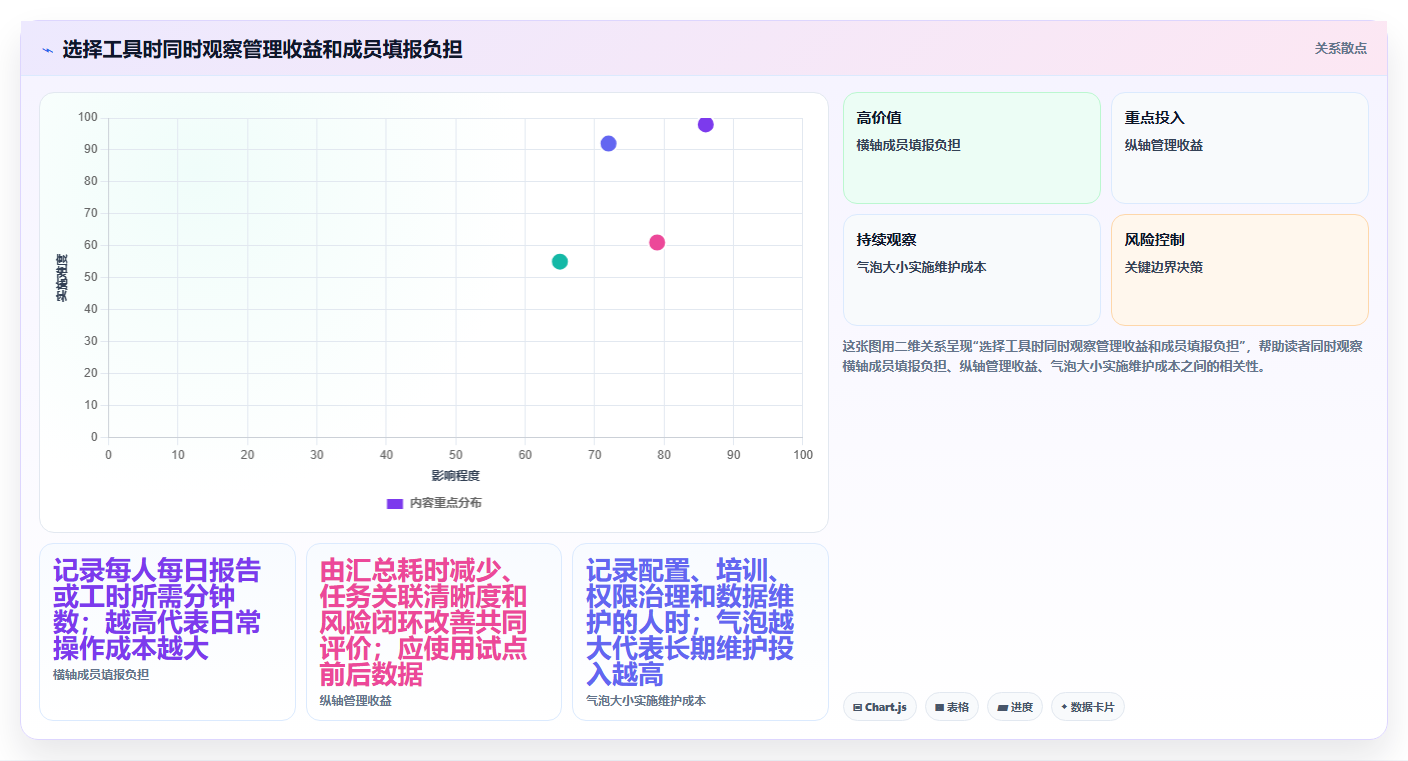Click the pink text starting 由汇总耗时减少
Screen dimensions: 1408x761
point(423,623)
